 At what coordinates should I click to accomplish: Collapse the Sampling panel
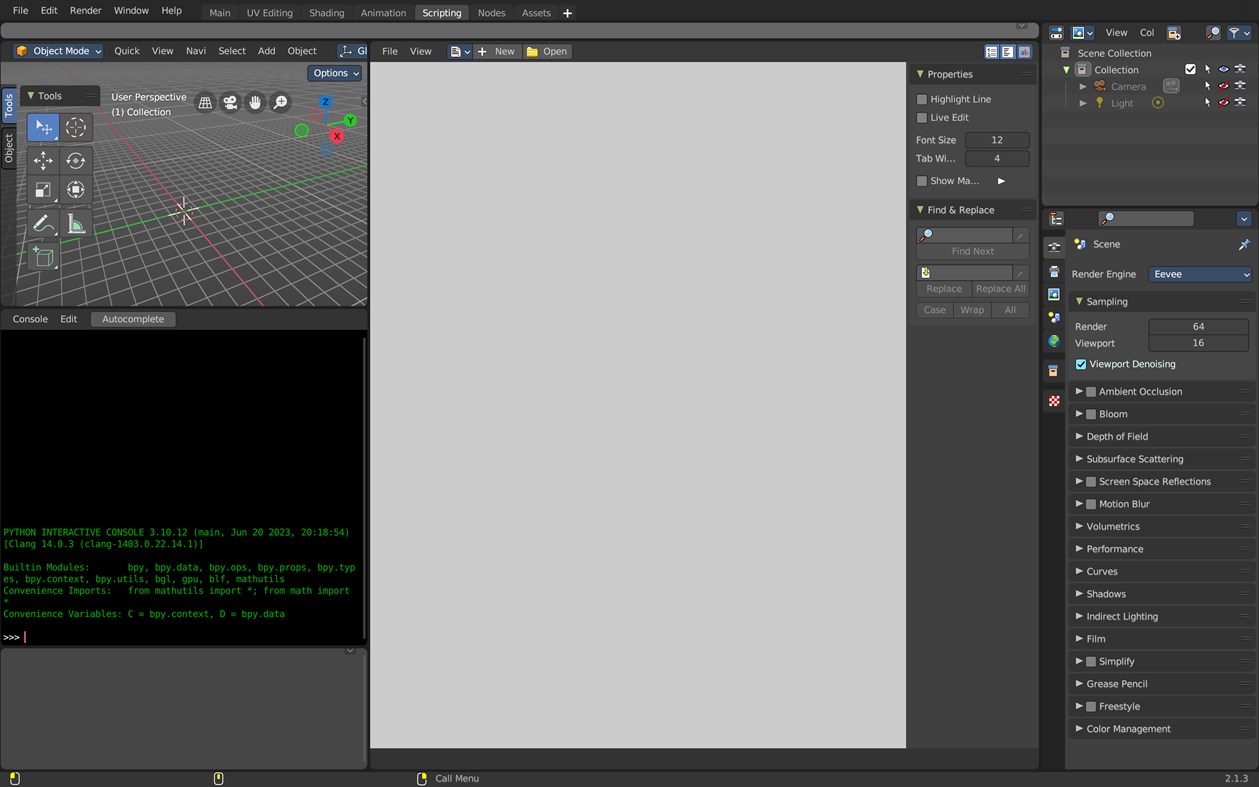pyautogui.click(x=1162, y=301)
